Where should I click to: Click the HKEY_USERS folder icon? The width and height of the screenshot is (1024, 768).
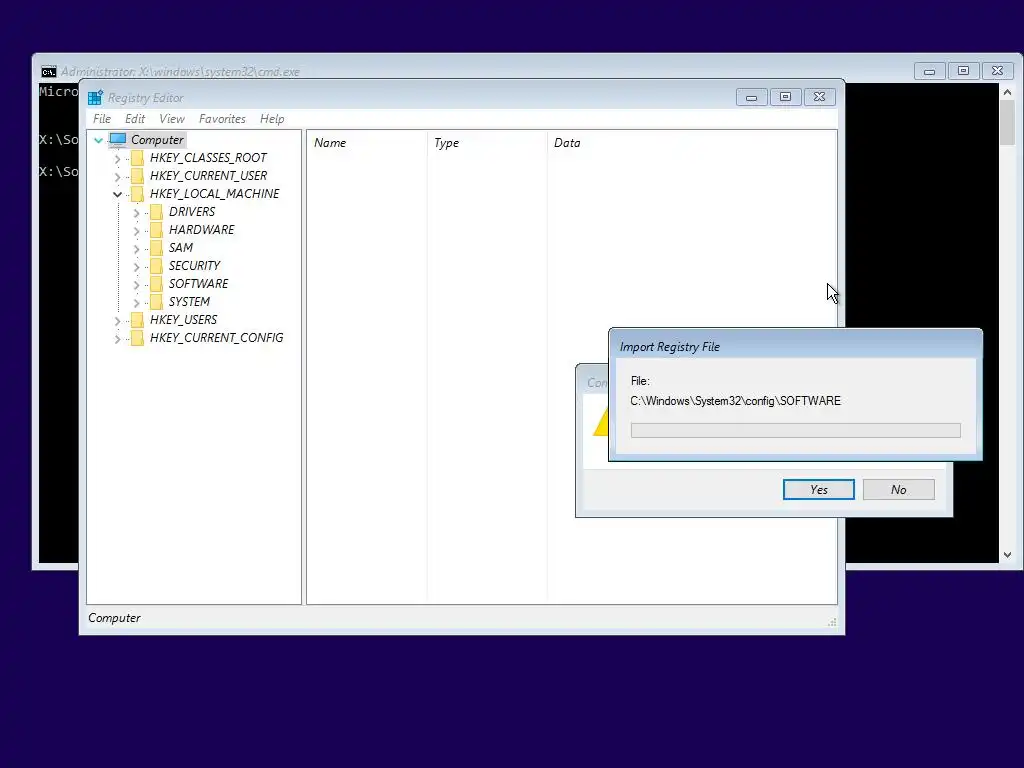pos(137,319)
